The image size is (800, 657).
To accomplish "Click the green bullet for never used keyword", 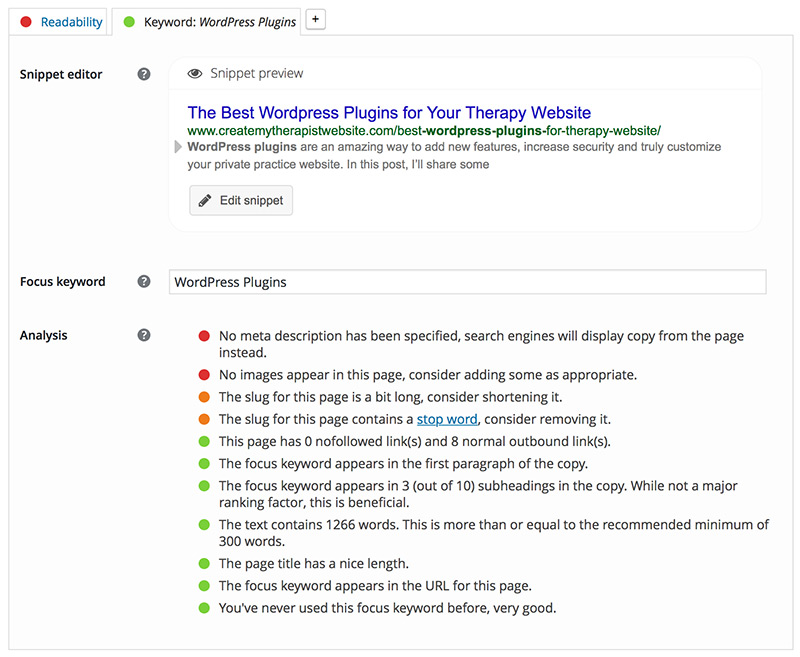I will (204, 608).
